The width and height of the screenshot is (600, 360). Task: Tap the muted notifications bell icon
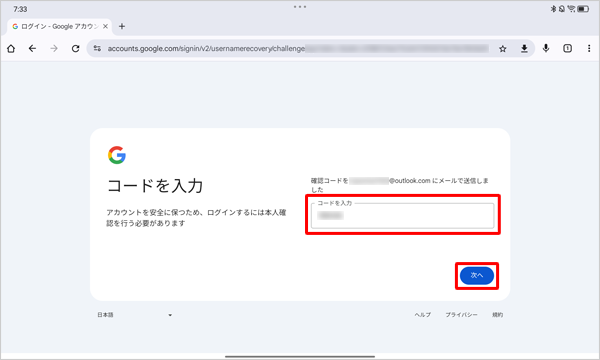[x=562, y=9]
